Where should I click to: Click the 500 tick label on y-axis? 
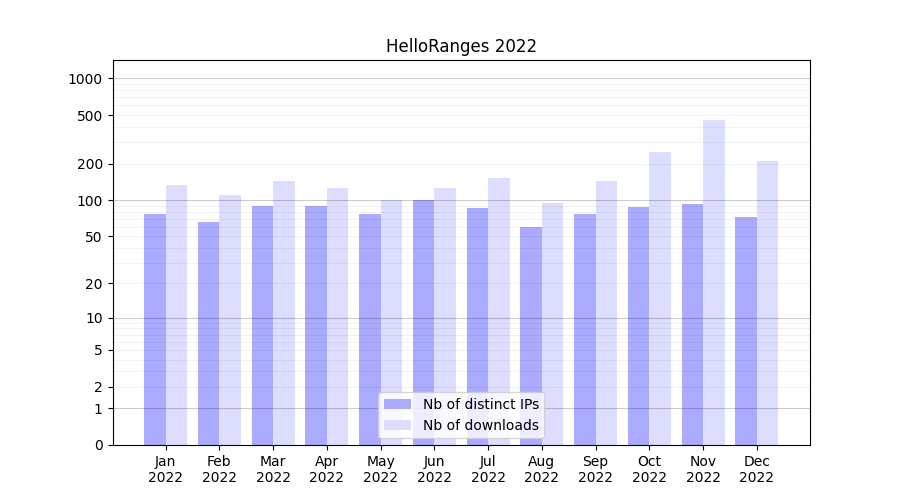tap(91, 116)
